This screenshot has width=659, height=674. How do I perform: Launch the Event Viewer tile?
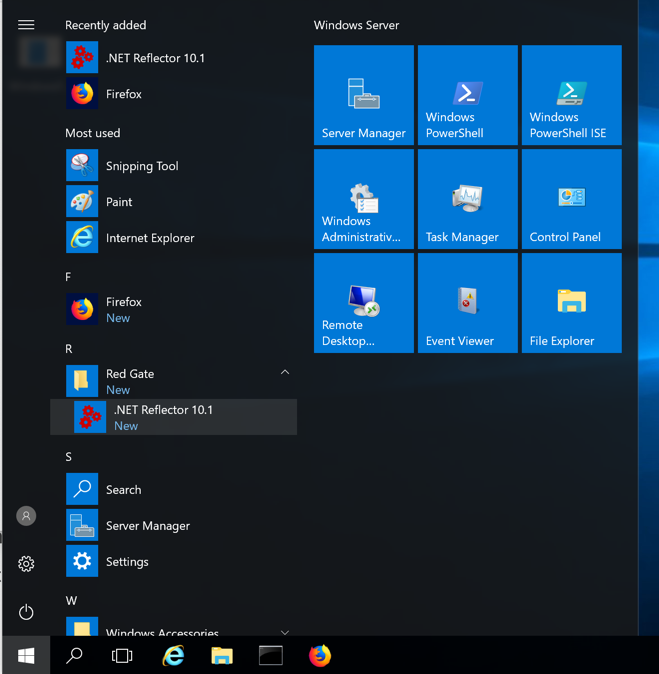[x=467, y=304]
